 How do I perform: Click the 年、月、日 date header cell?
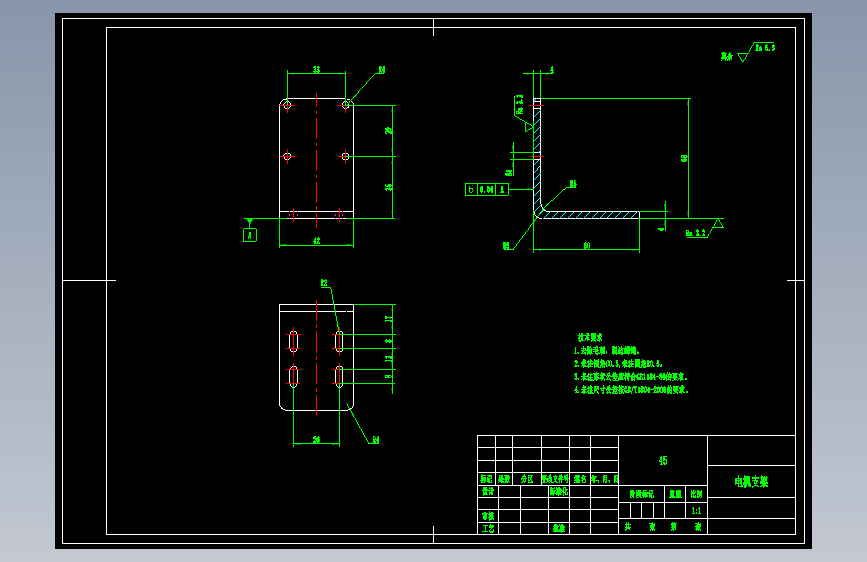604,479
